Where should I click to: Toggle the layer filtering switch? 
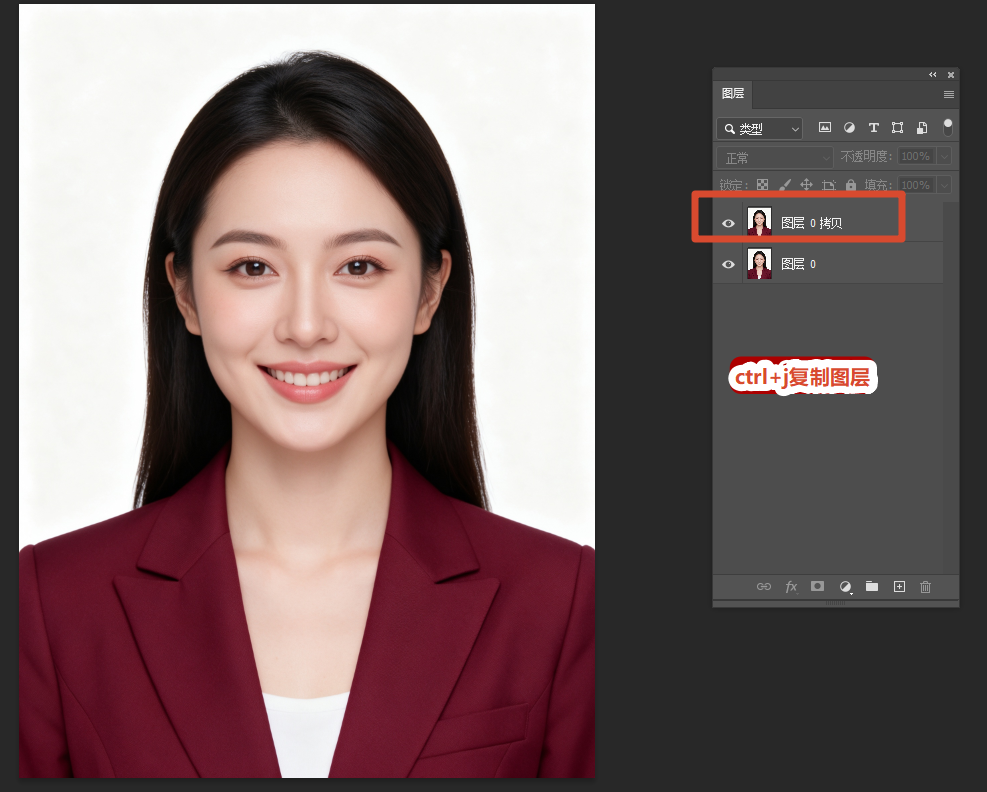948,127
